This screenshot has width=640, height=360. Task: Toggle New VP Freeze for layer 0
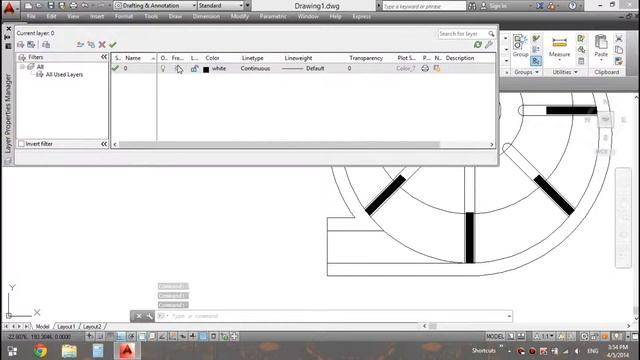[437, 69]
